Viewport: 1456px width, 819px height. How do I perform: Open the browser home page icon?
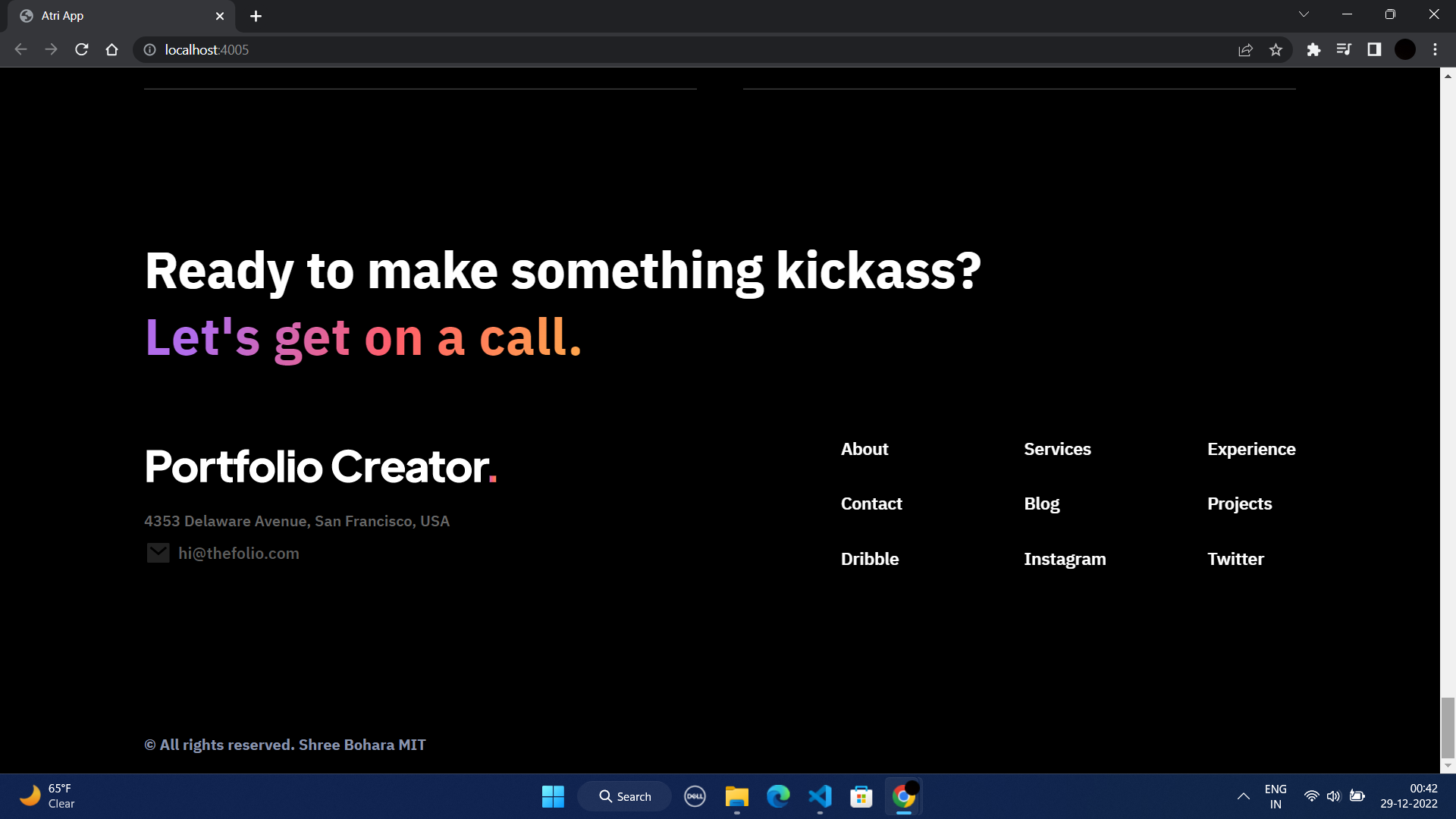pyautogui.click(x=111, y=49)
